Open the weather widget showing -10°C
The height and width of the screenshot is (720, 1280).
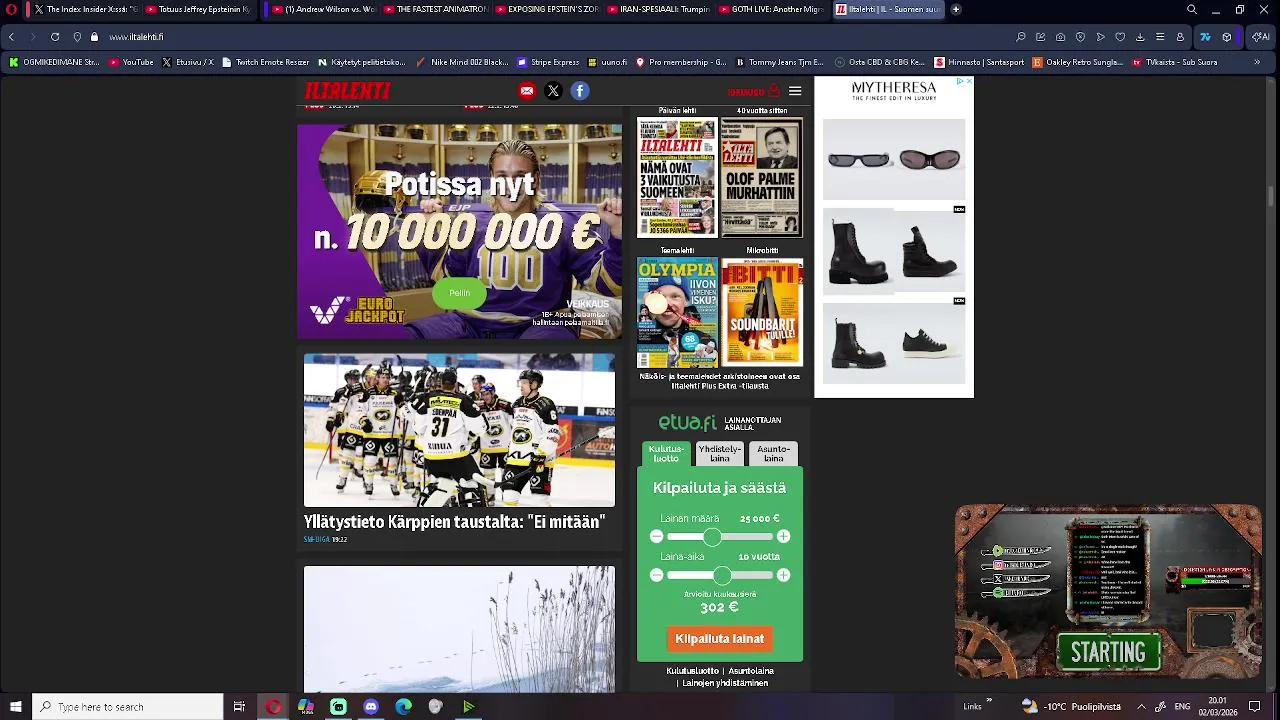point(1070,707)
